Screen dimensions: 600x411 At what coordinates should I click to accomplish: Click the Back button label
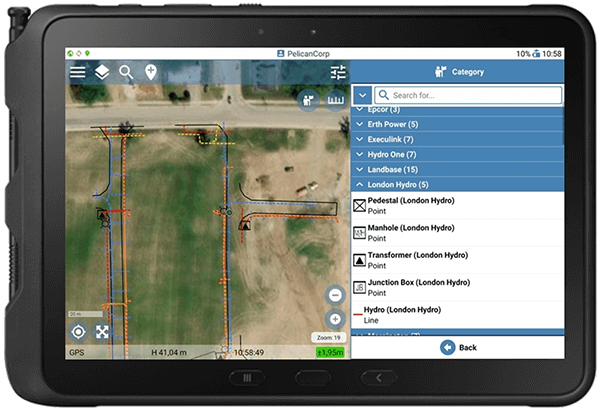tap(468, 347)
